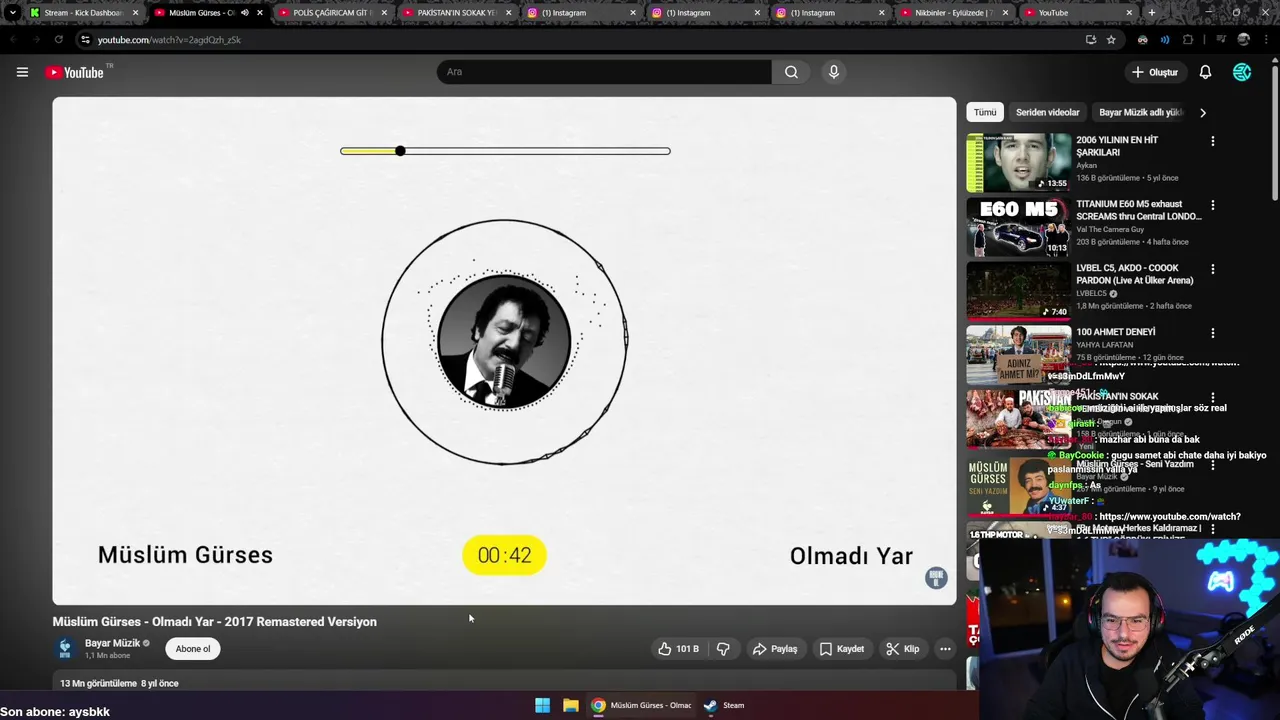Viewport: 1280px width, 720px height.
Task: Open more actions menu below the video
Action: click(945, 649)
